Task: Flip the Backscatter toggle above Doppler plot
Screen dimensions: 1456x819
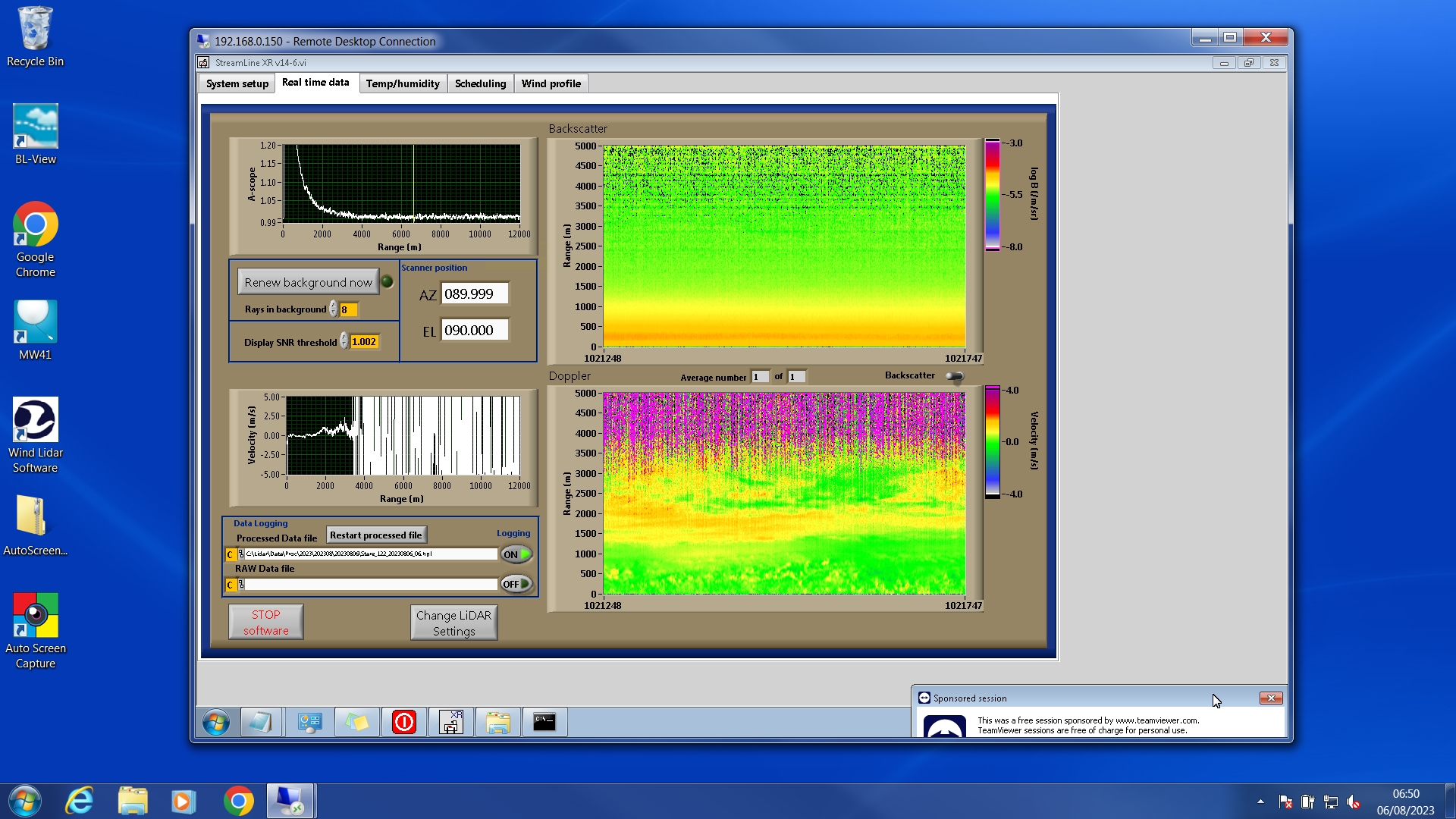Action: coord(955,376)
